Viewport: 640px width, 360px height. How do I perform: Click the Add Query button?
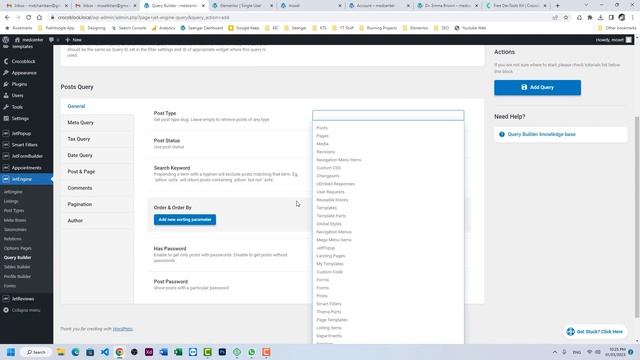(537, 87)
